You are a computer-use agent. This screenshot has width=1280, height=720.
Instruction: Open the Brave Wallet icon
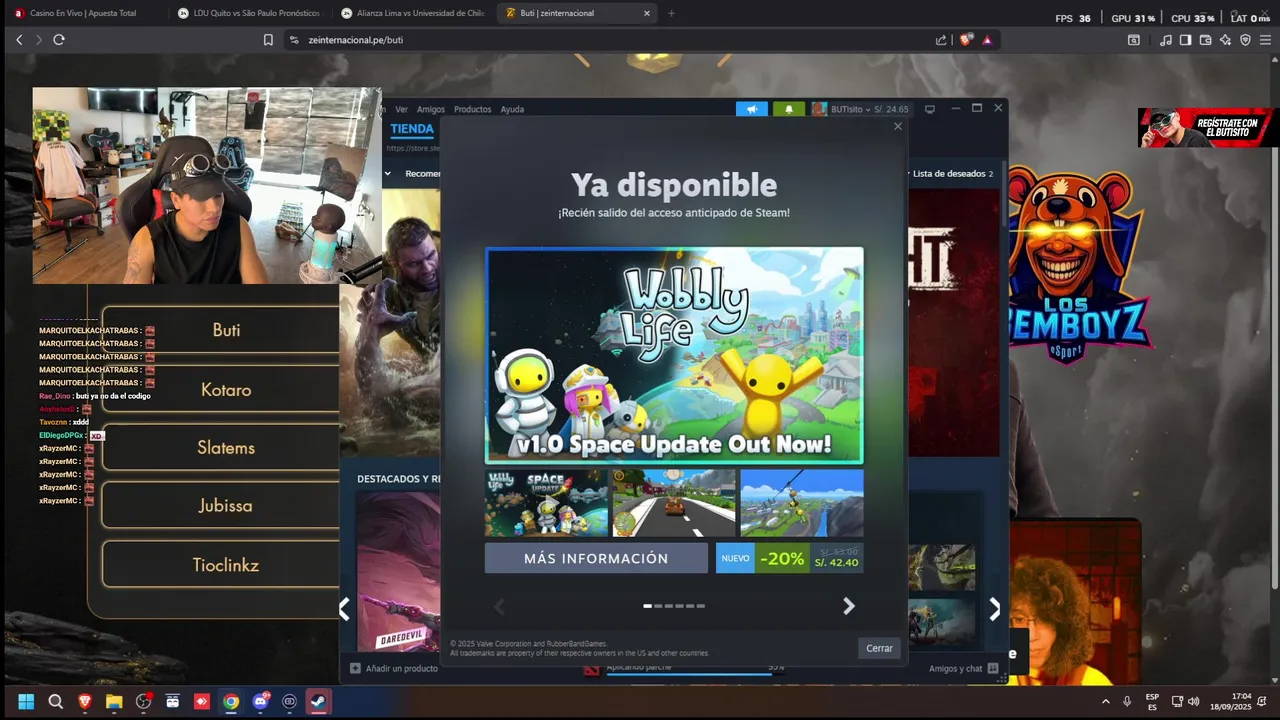tap(1205, 40)
